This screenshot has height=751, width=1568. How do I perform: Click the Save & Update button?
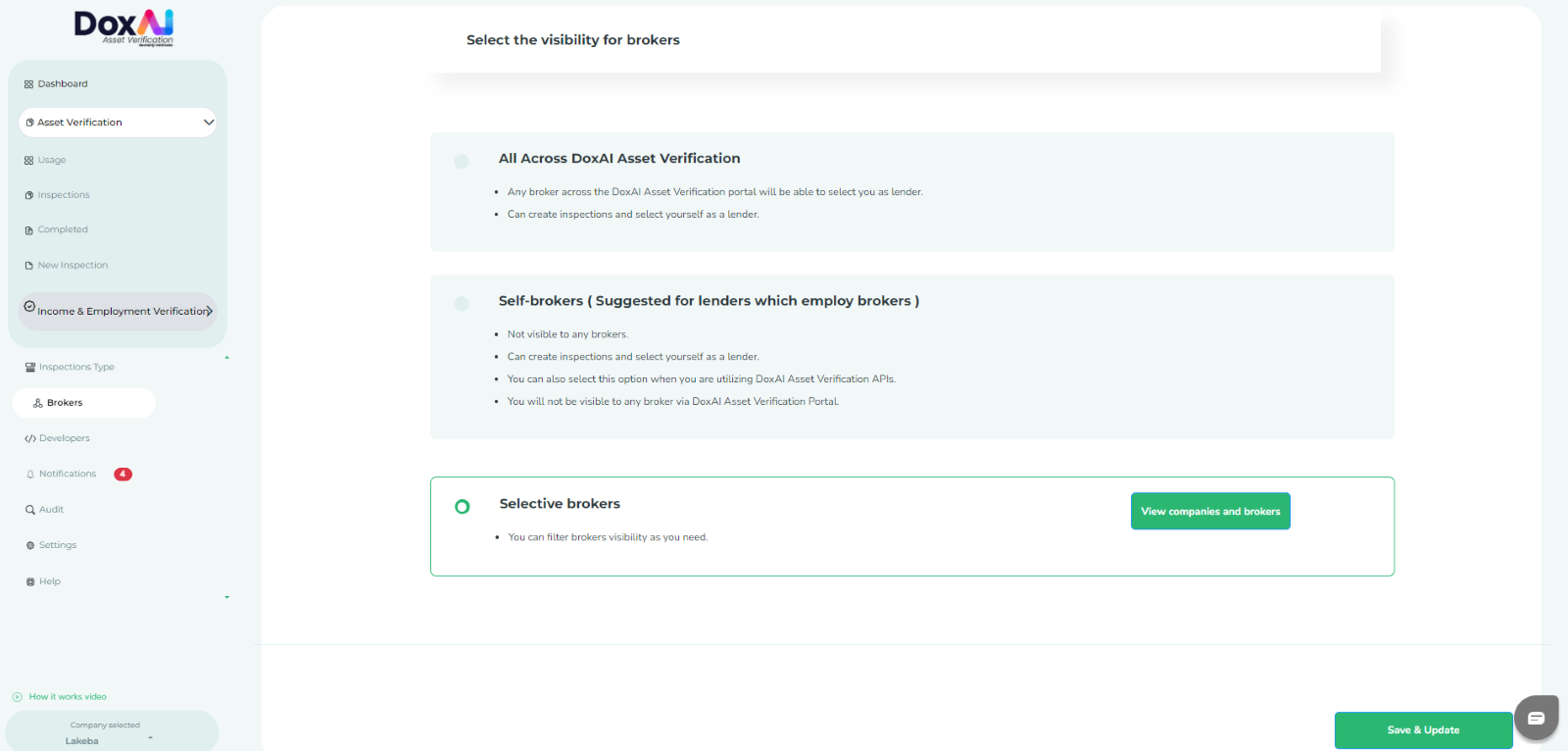[1423, 730]
